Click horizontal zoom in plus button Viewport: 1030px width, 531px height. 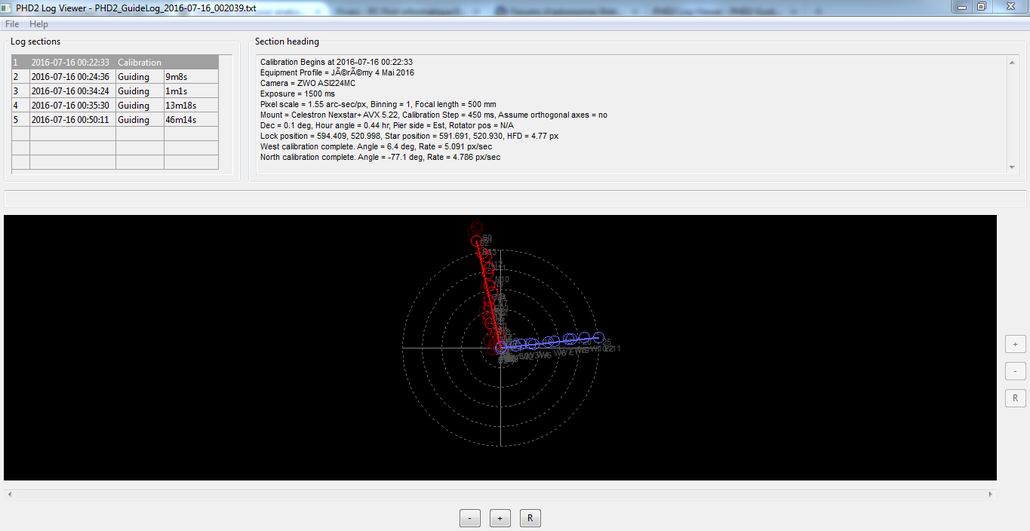click(500, 518)
